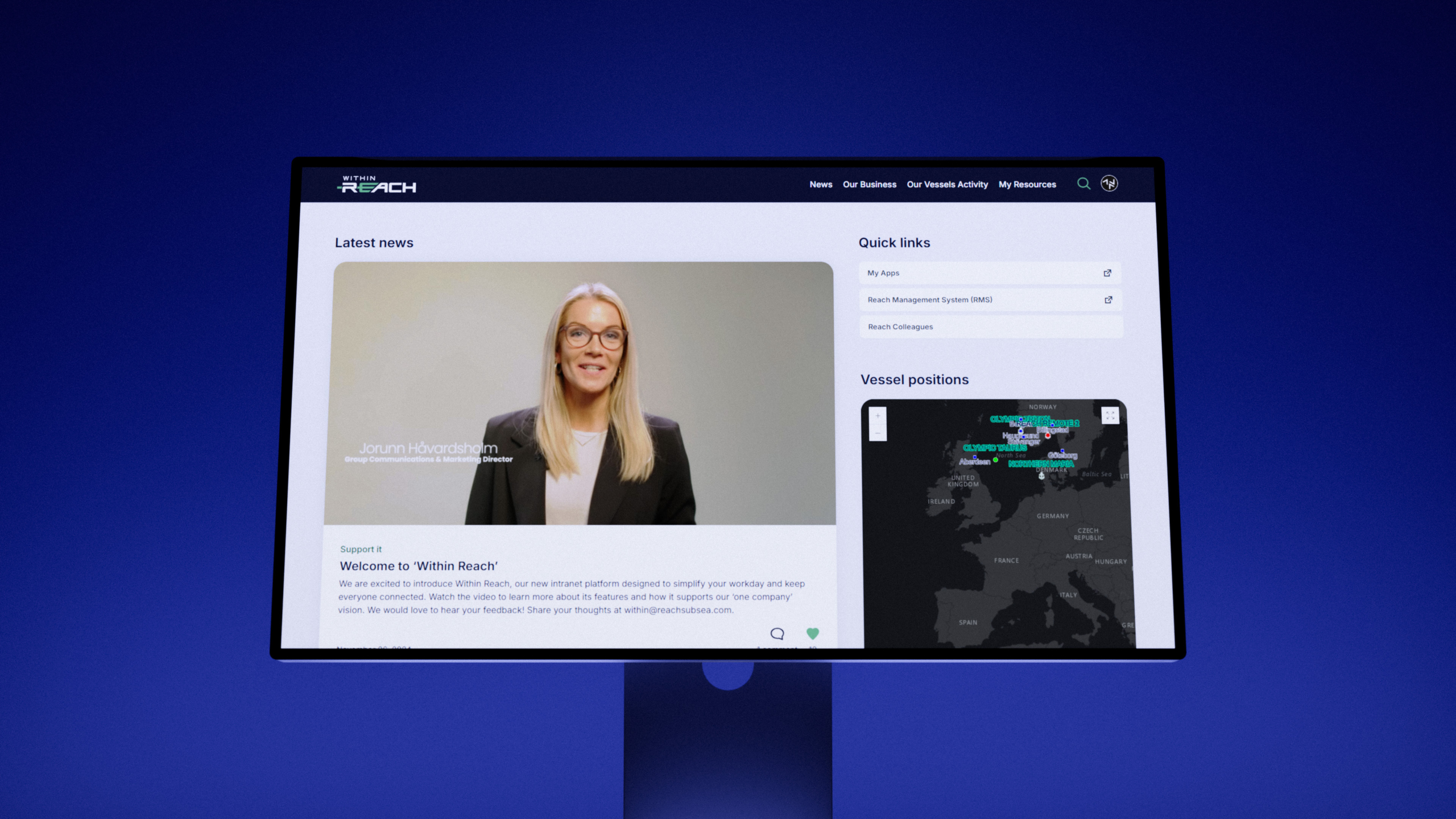Click the My Apps external link icon
This screenshot has height=819, width=1456.
[x=1107, y=273]
